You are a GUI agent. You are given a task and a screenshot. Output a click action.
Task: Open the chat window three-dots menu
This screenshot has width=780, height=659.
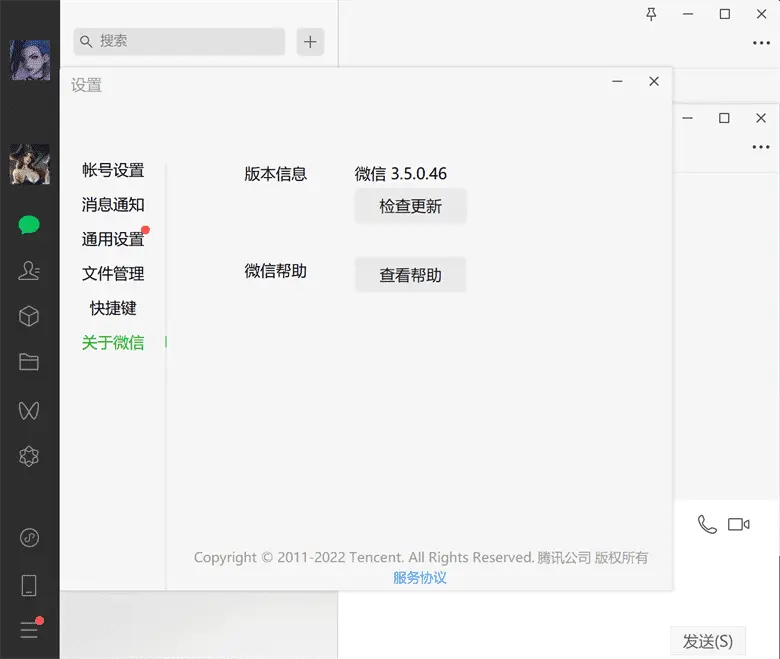[761, 147]
